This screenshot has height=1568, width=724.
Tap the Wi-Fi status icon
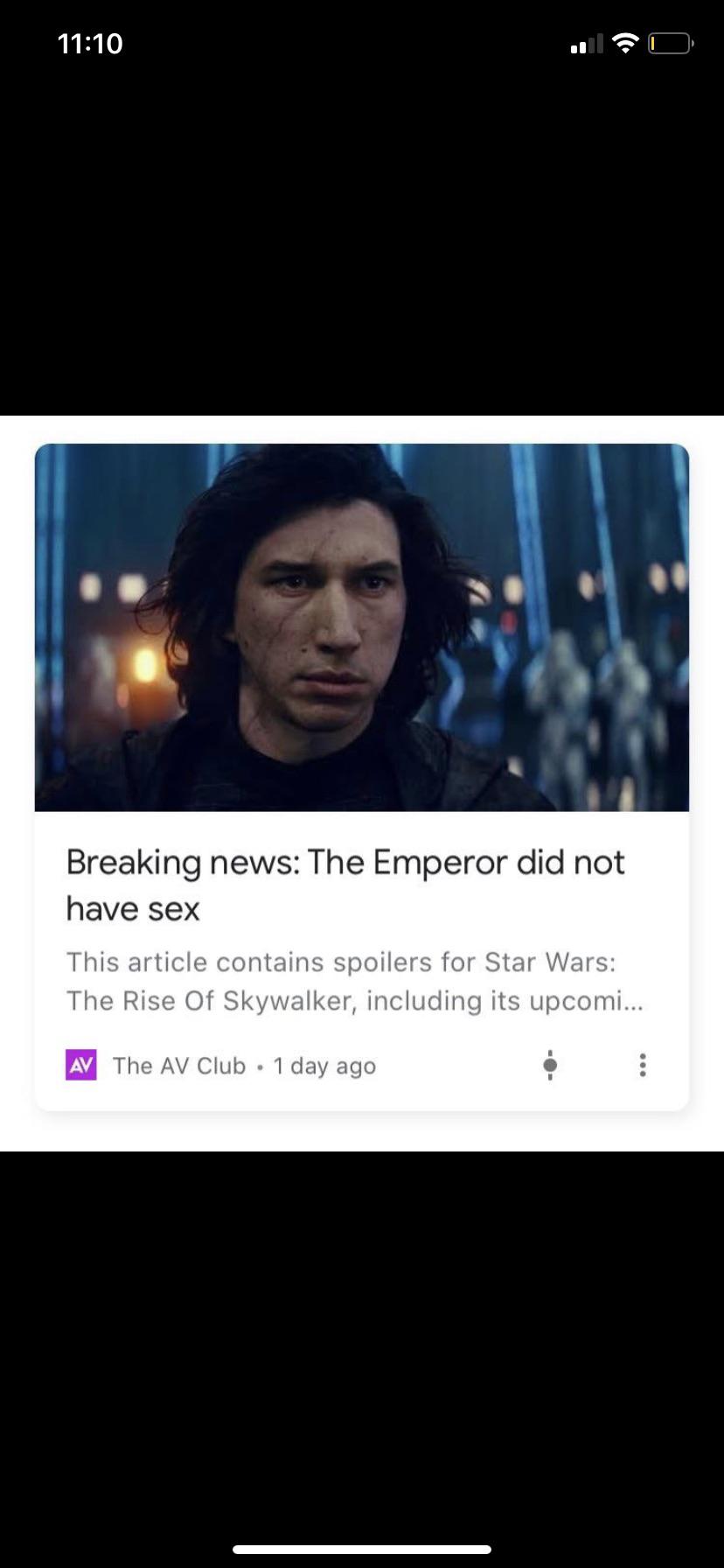(x=625, y=43)
